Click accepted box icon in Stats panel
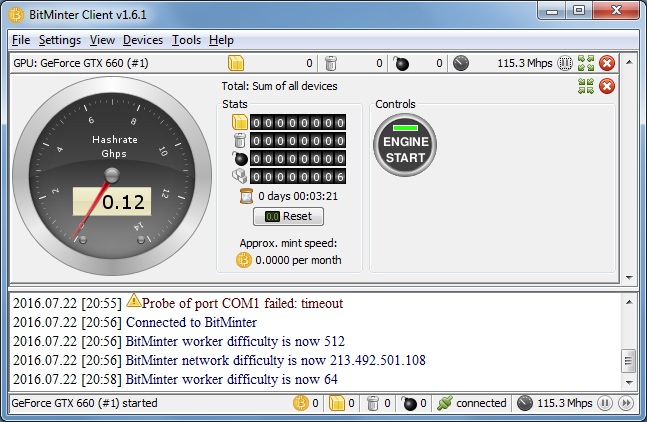The width and height of the screenshot is (647, 422). (240, 123)
